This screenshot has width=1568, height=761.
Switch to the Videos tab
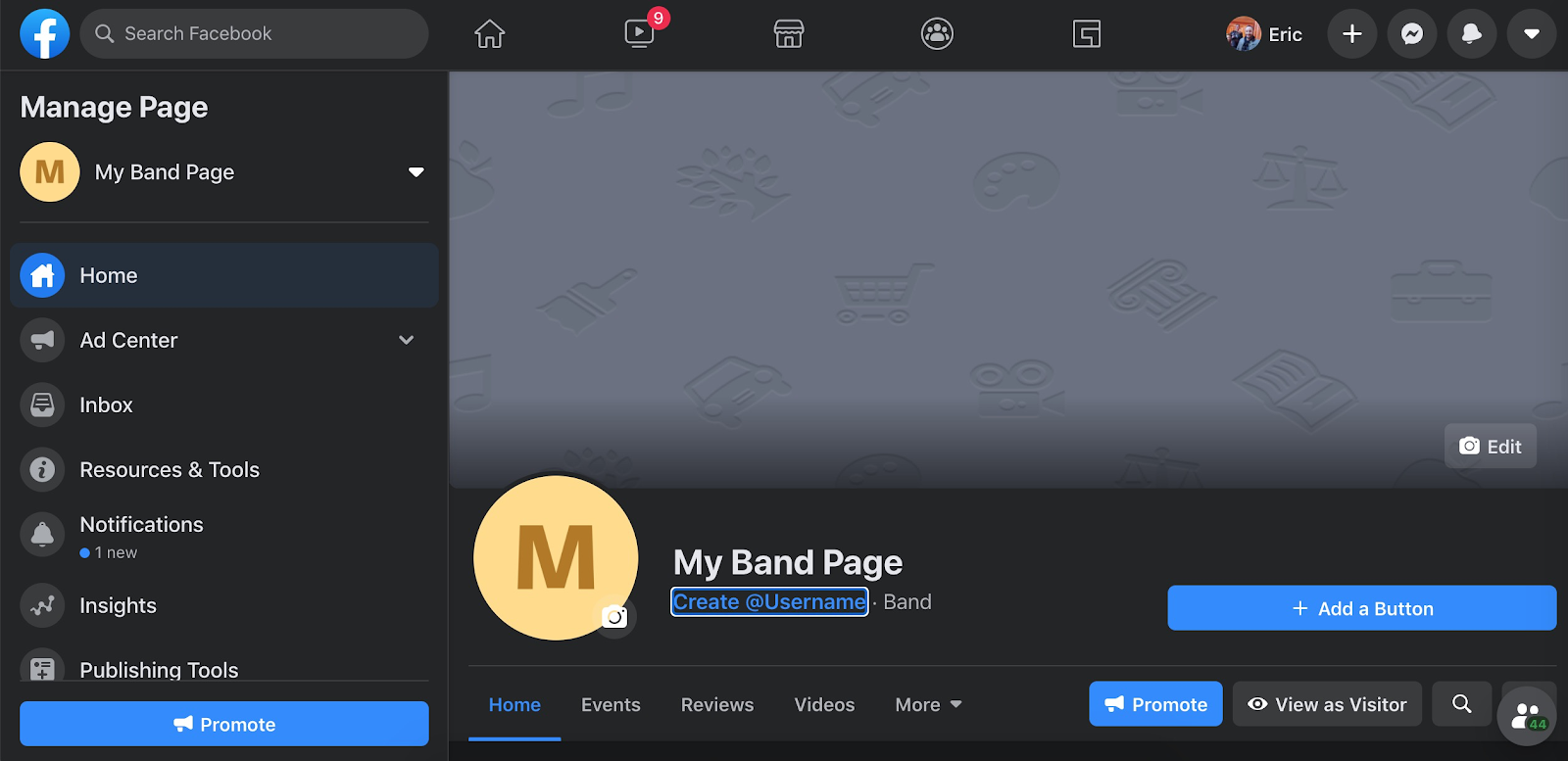point(824,704)
